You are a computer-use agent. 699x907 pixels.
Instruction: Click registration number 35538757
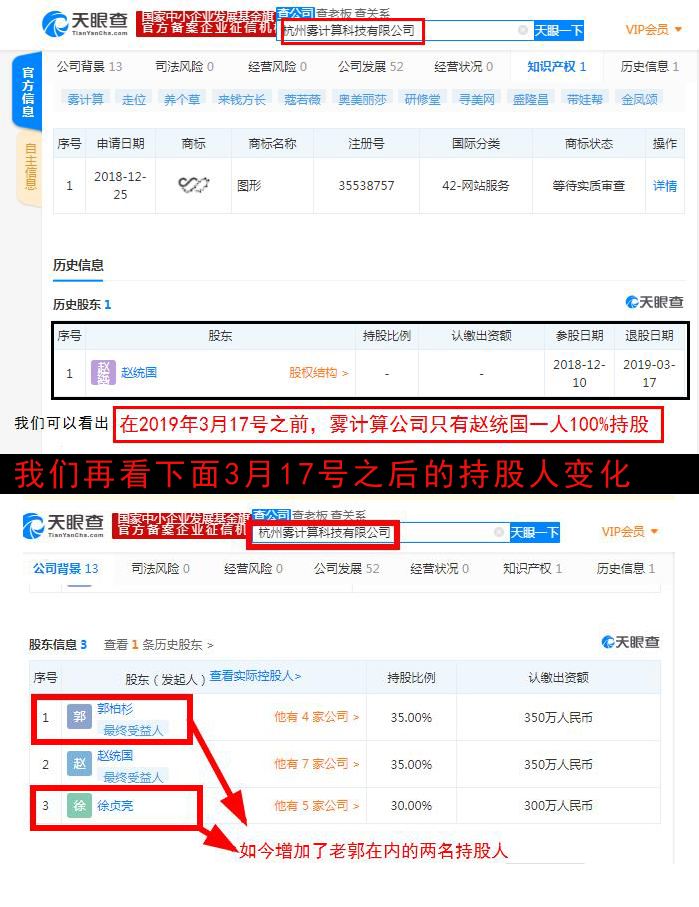pos(366,186)
